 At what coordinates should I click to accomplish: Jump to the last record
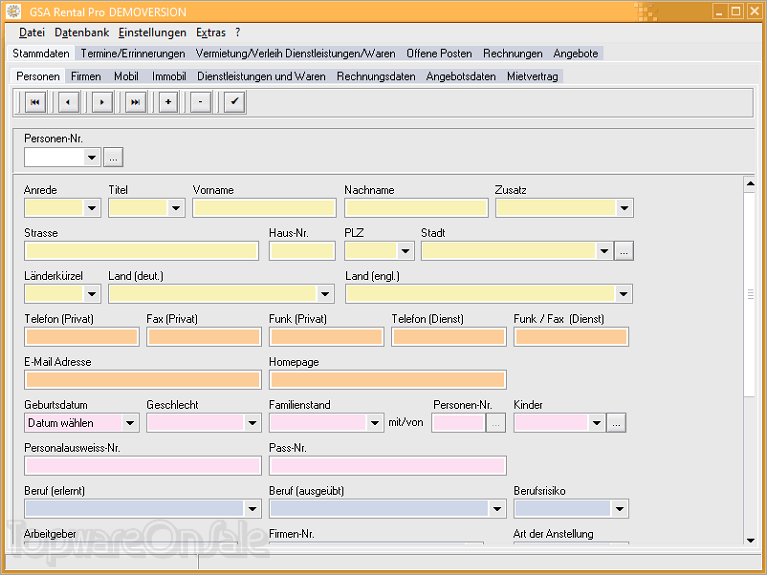[135, 102]
